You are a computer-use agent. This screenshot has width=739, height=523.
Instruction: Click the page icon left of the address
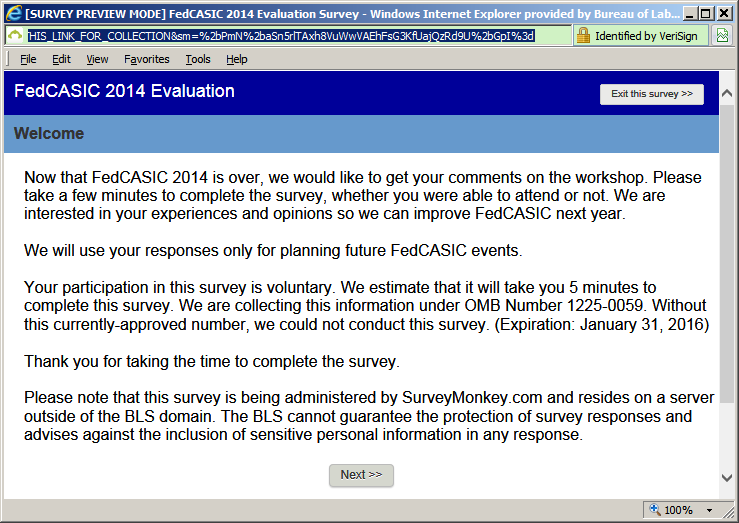(14, 35)
